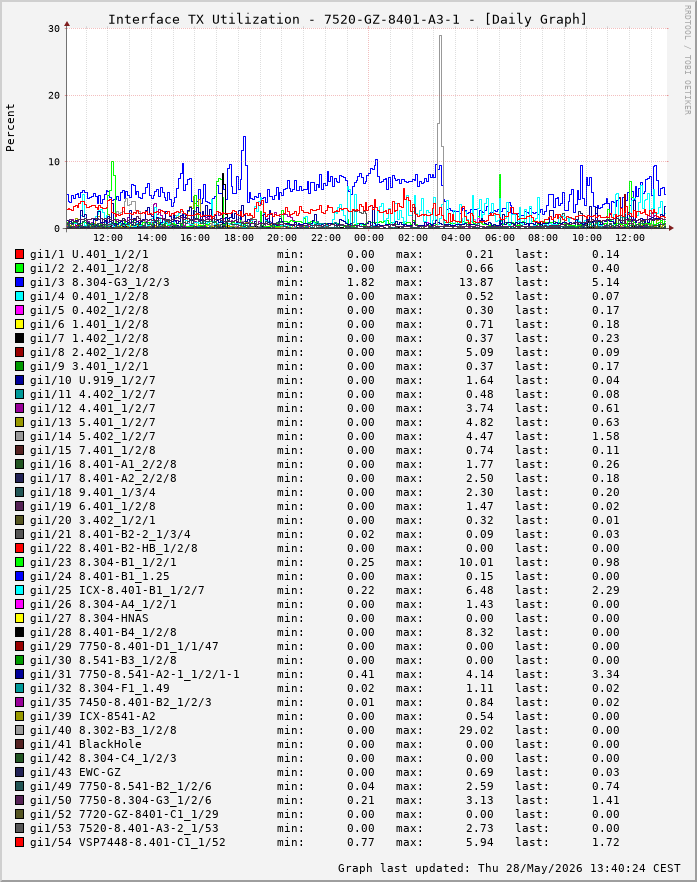Click the green swatch for gi1/23 8.304-B1_1/2/1
This screenshot has height=882, width=697.
tap(20, 562)
